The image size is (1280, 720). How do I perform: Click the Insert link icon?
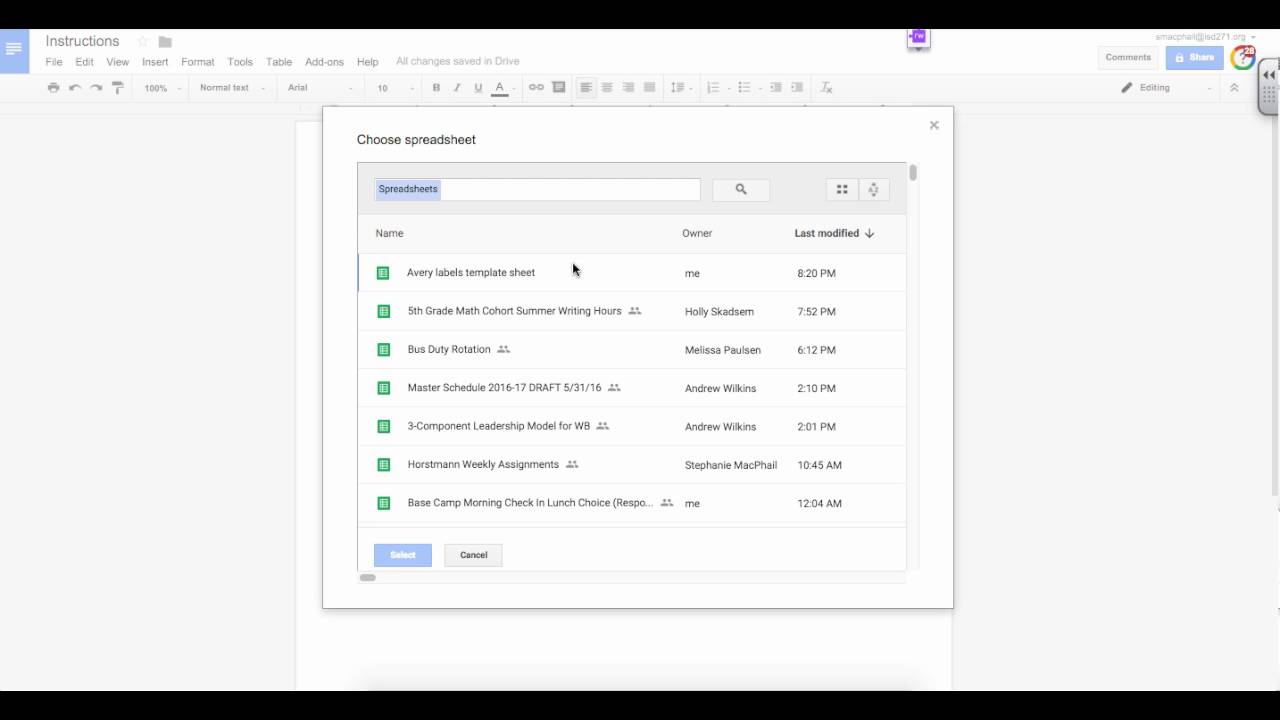[x=536, y=88]
